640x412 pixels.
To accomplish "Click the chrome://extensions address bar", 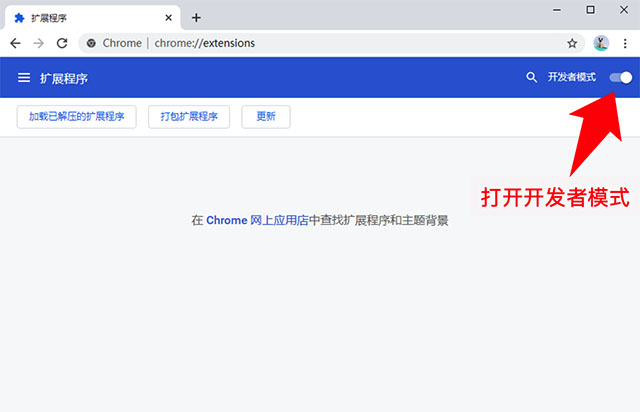I will click(x=331, y=43).
